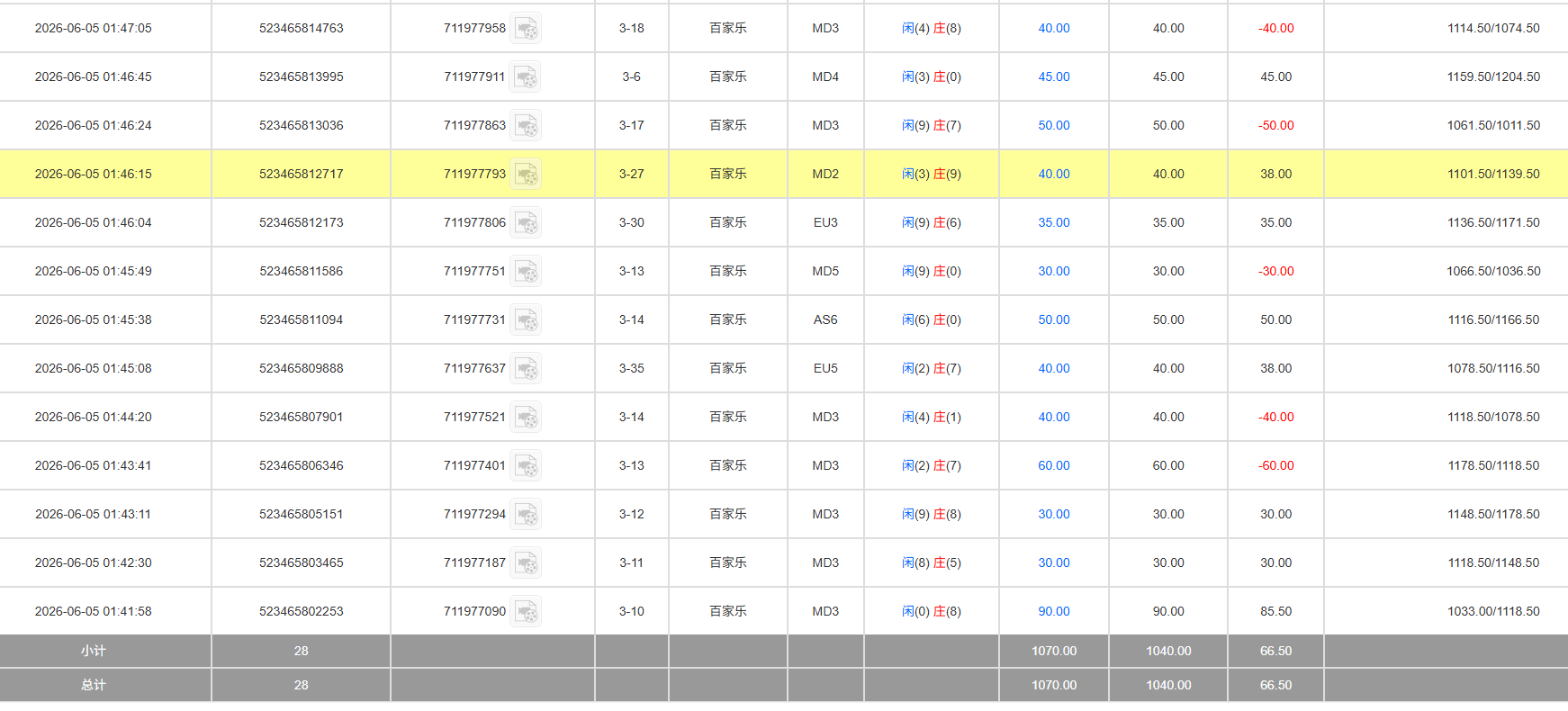Select shoe-round value 3-35

point(632,368)
